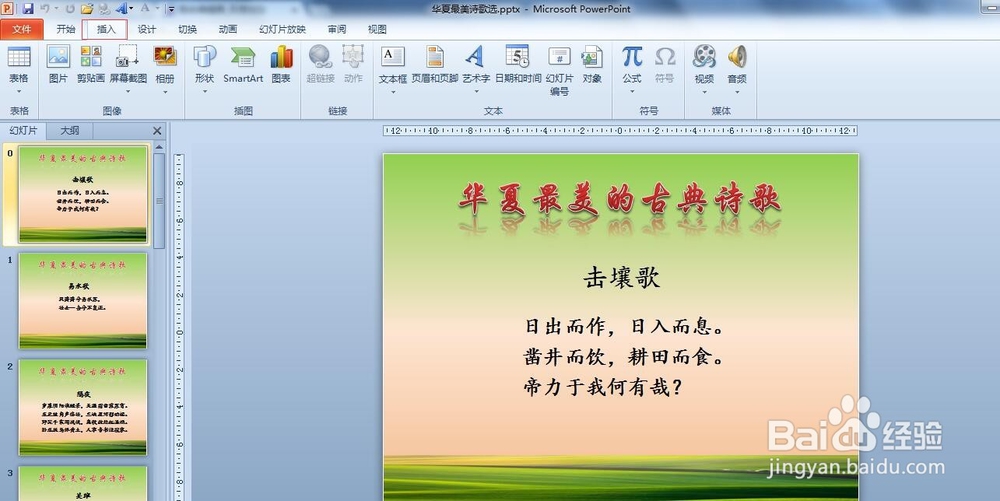Open 页眉和页脚 header and footer
This screenshot has height=501, width=1000.
coord(435,64)
